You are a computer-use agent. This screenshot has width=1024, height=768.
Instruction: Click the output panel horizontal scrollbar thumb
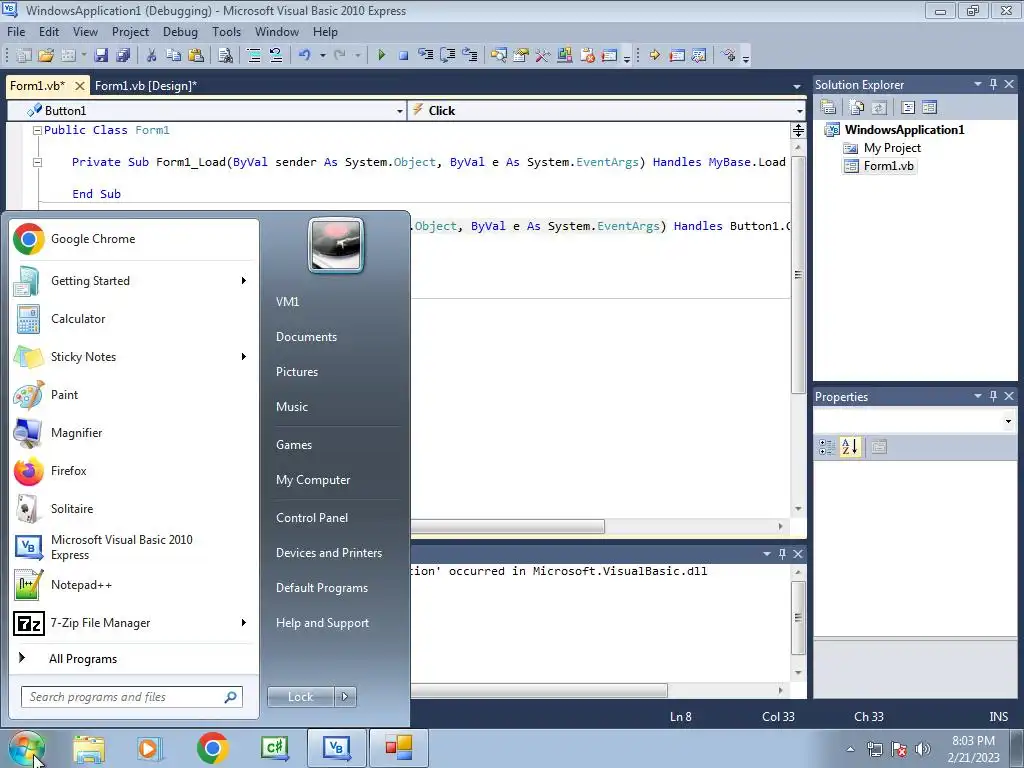click(539, 690)
